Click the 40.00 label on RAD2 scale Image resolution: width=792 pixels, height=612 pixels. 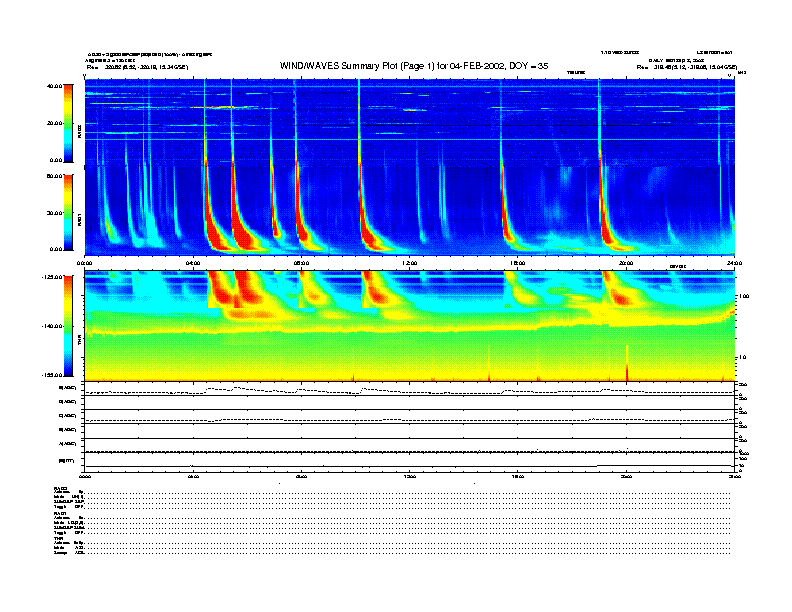pyautogui.click(x=54, y=86)
